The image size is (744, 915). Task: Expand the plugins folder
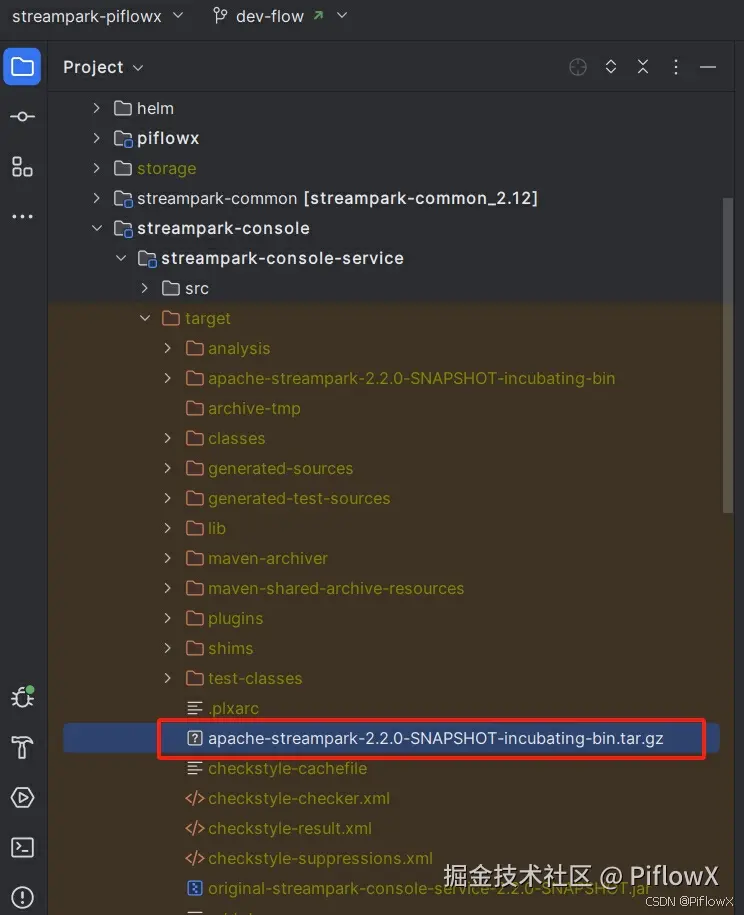tap(168, 618)
